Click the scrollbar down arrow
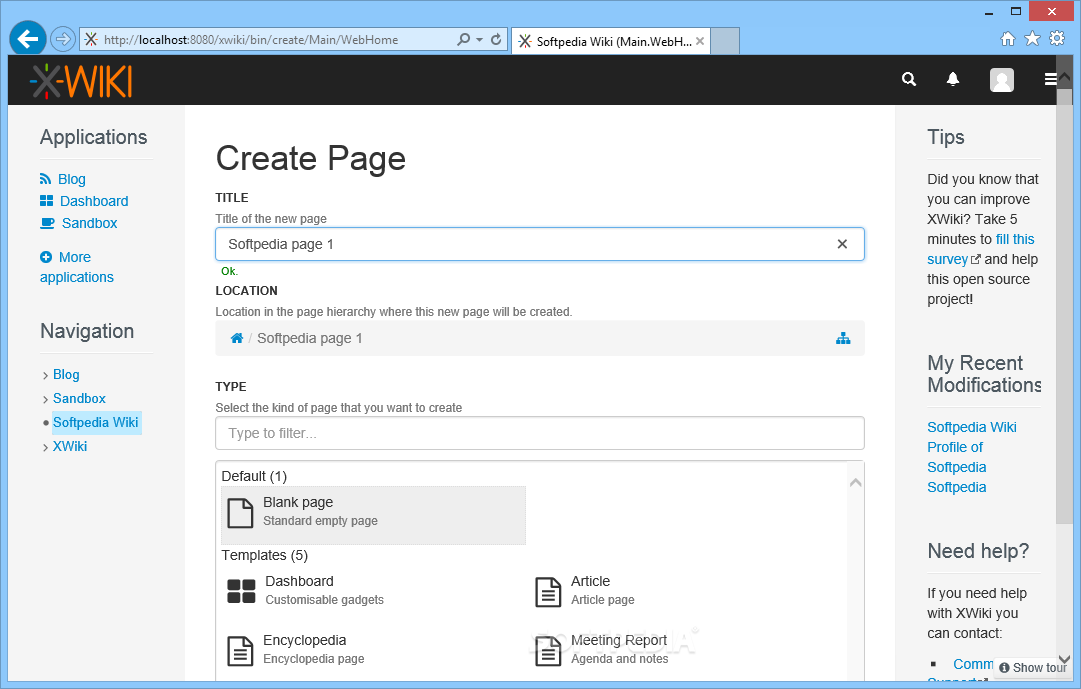The height and width of the screenshot is (689, 1081). [1064, 659]
